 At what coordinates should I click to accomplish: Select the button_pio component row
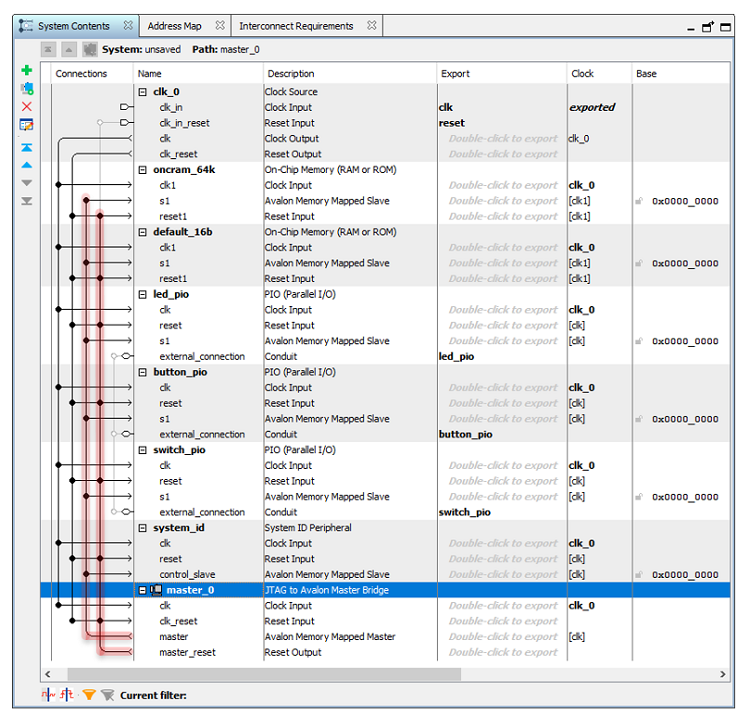pyautogui.click(x=180, y=372)
